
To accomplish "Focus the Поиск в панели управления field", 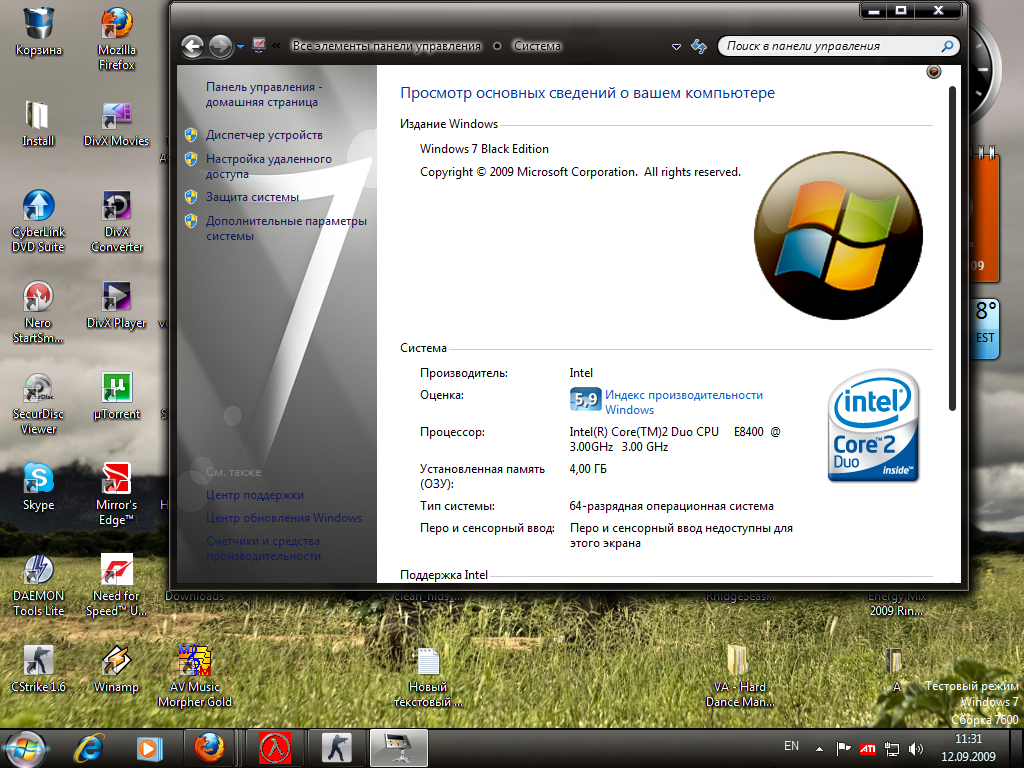I will 839,46.
